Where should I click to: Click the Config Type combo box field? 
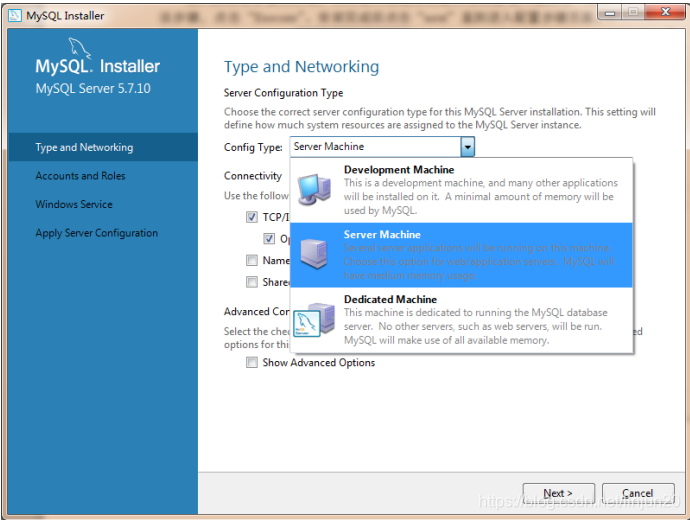[382, 146]
